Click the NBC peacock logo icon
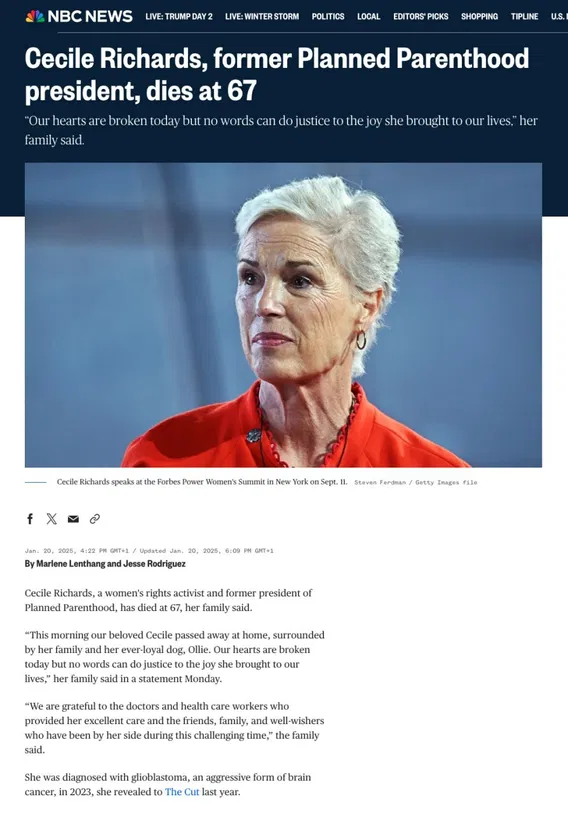Screen dimensions: 568x813 tap(35, 17)
